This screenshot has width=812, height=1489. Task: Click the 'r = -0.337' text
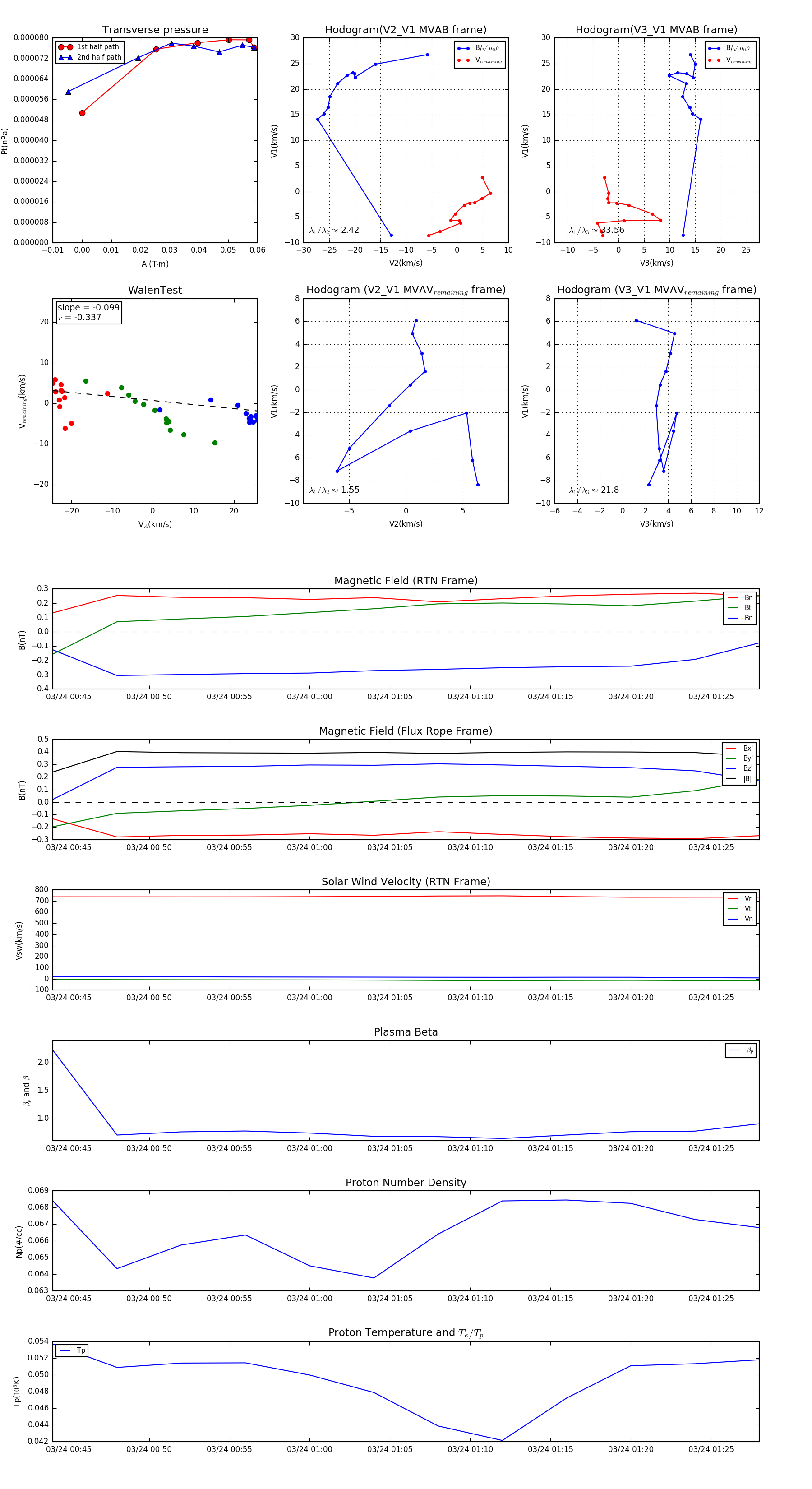pos(79,317)
